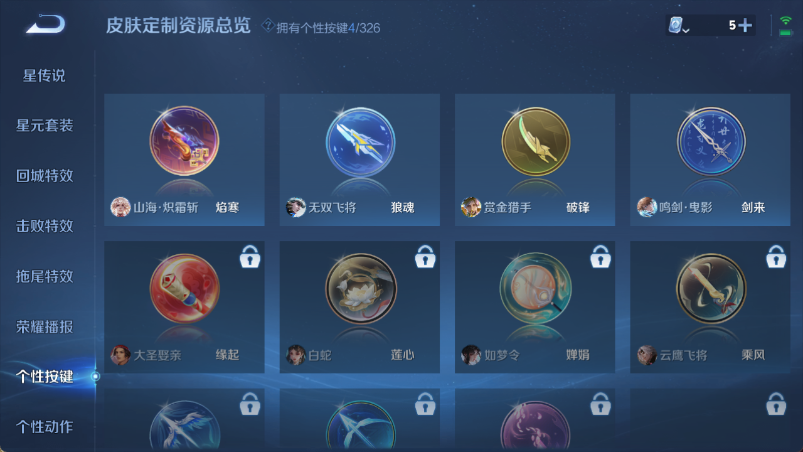
Task: Click the 山海·炽霜斩 hero avatar
Action: [x=120, y=207]
